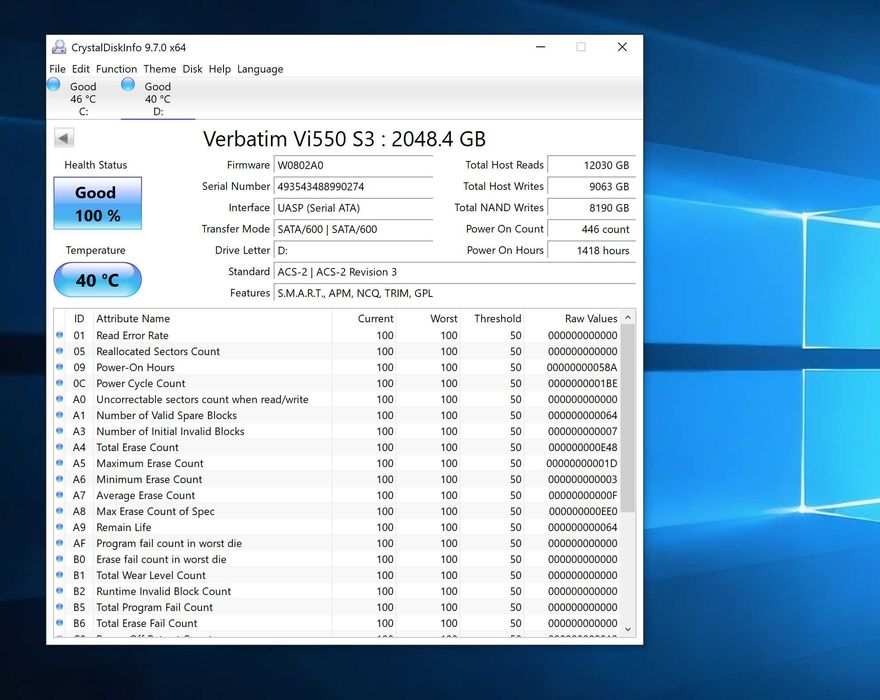Select the D: drive status orb
Image resolution: width=880 pixels, height=700 pixels.
click(128, 84)
